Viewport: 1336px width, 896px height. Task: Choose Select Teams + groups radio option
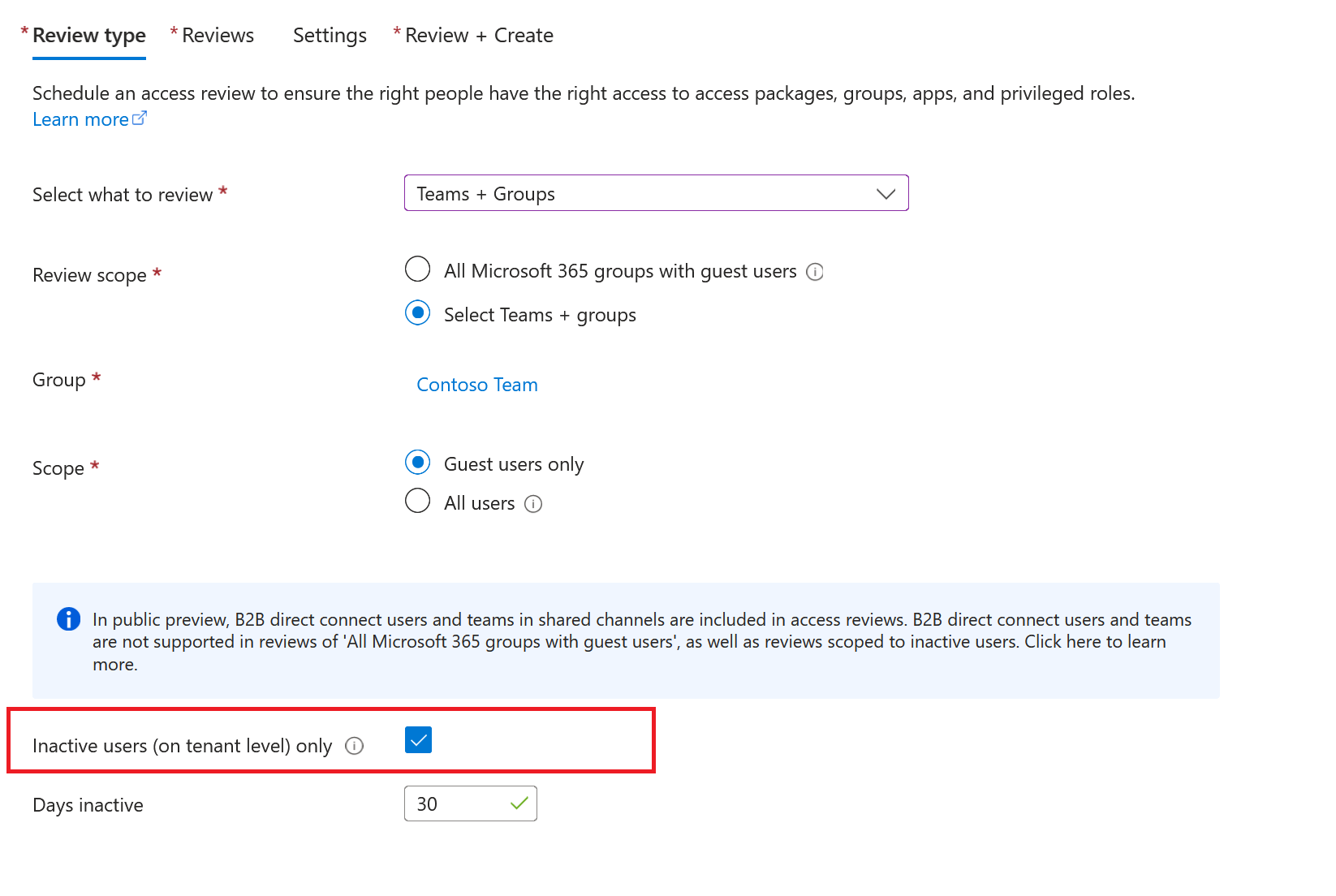(418, 312)
